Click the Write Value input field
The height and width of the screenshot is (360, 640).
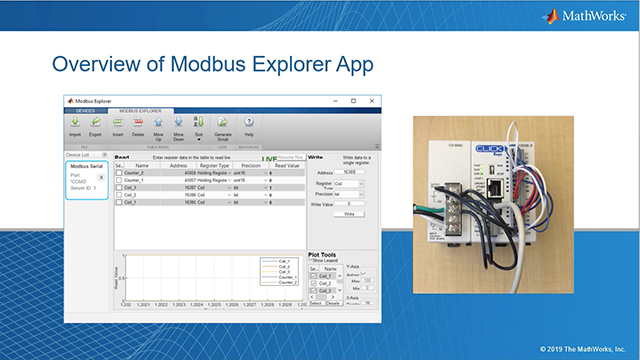pos(349,204)
